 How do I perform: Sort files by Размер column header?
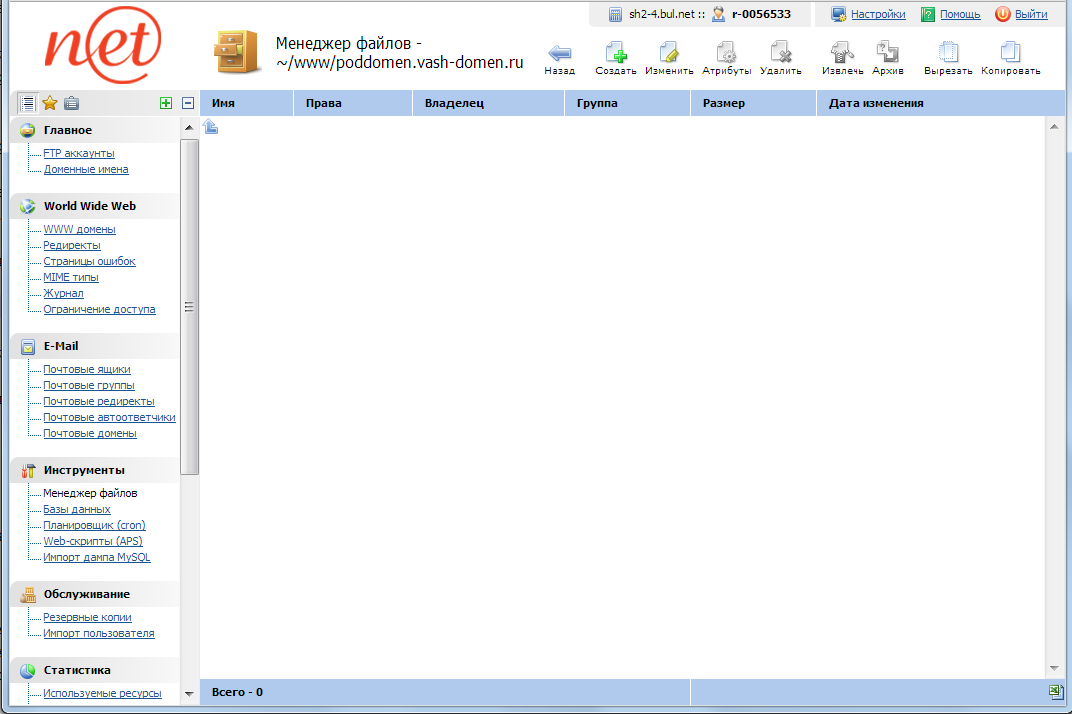tap(724, 103)
